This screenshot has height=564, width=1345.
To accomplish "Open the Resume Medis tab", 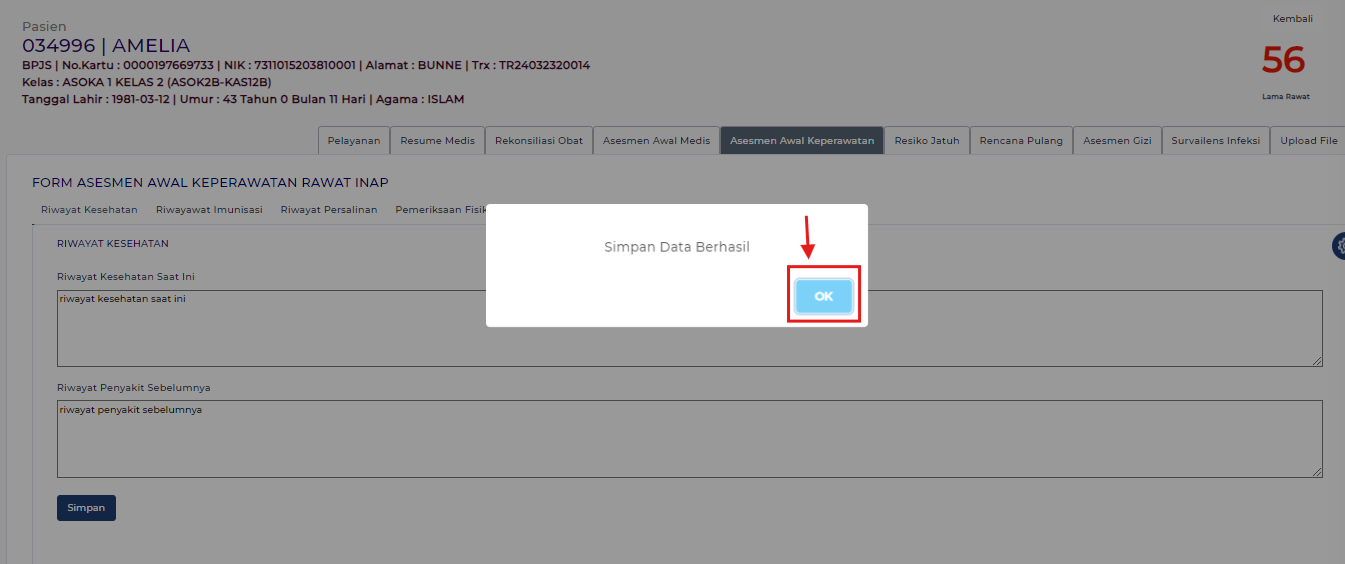I will click(x=437, y=141).
